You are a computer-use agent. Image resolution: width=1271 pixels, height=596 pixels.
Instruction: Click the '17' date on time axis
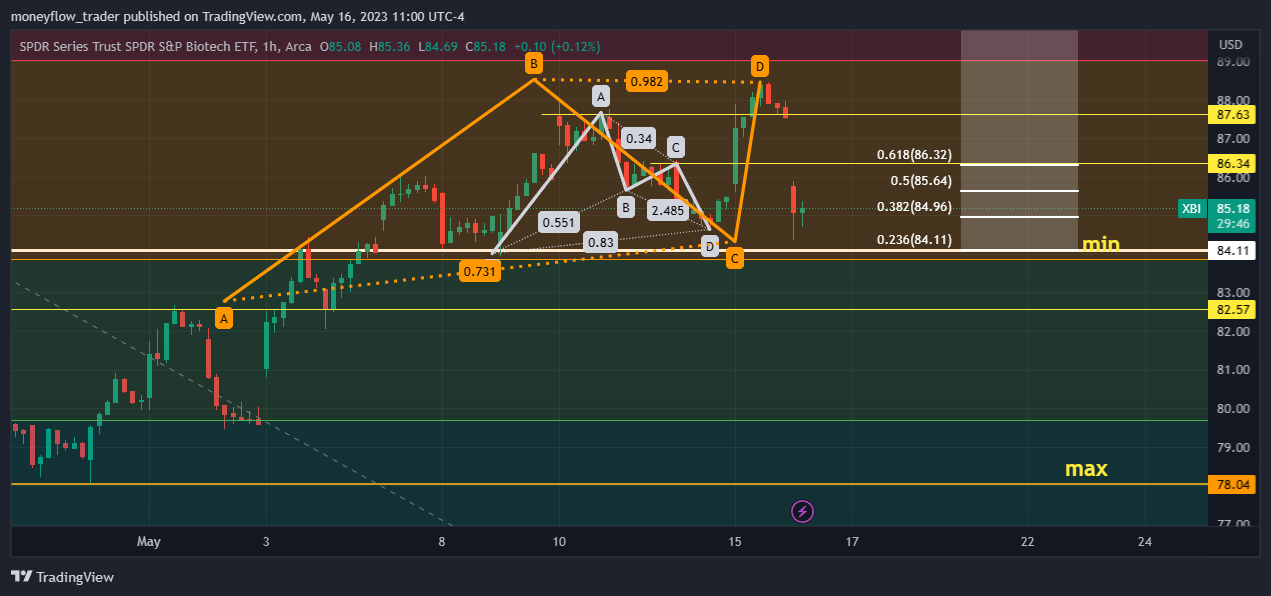[852, 541]
